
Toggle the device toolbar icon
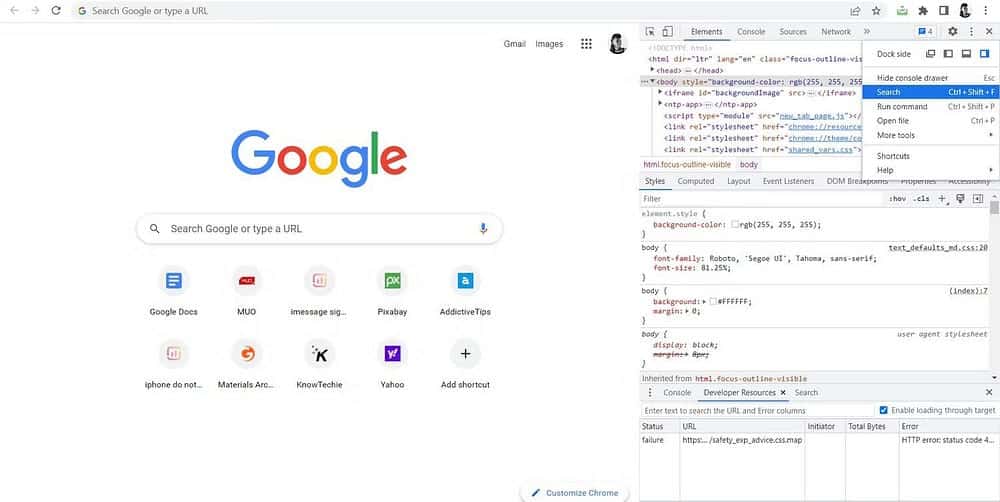tap(667, 31)
